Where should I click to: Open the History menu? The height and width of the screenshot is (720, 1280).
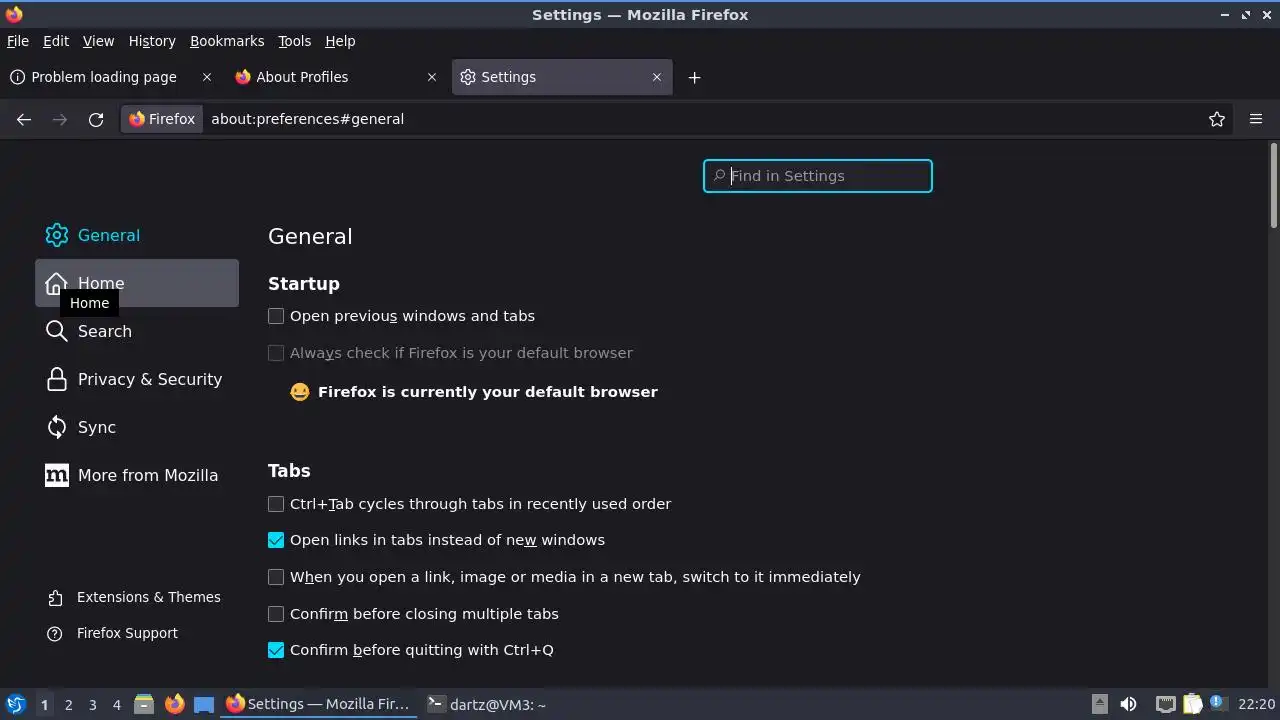click(152, 41)
